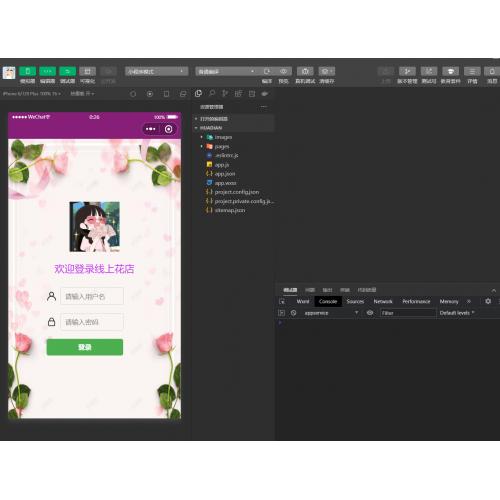Switch to the Sources tab
The image size is (500, 500).
click(355, 301)
